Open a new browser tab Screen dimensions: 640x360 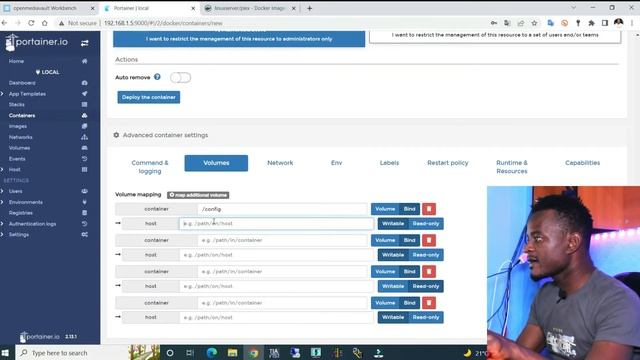click(309, 8)
